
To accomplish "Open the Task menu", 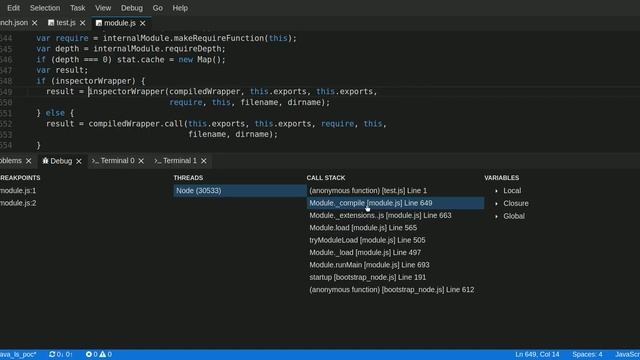I will click(78, 8).
